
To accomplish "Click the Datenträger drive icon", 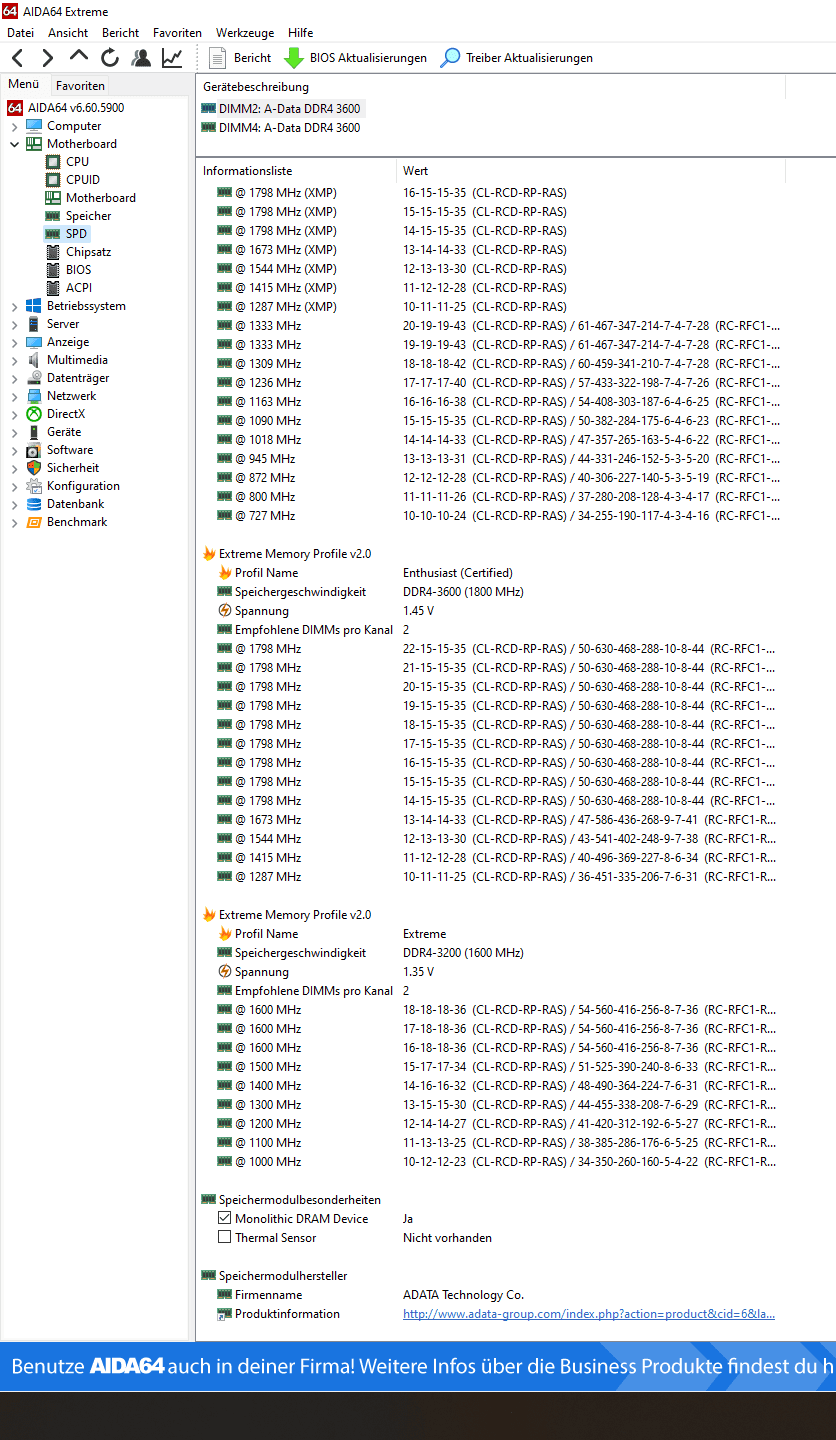I will tap(34, 378).
